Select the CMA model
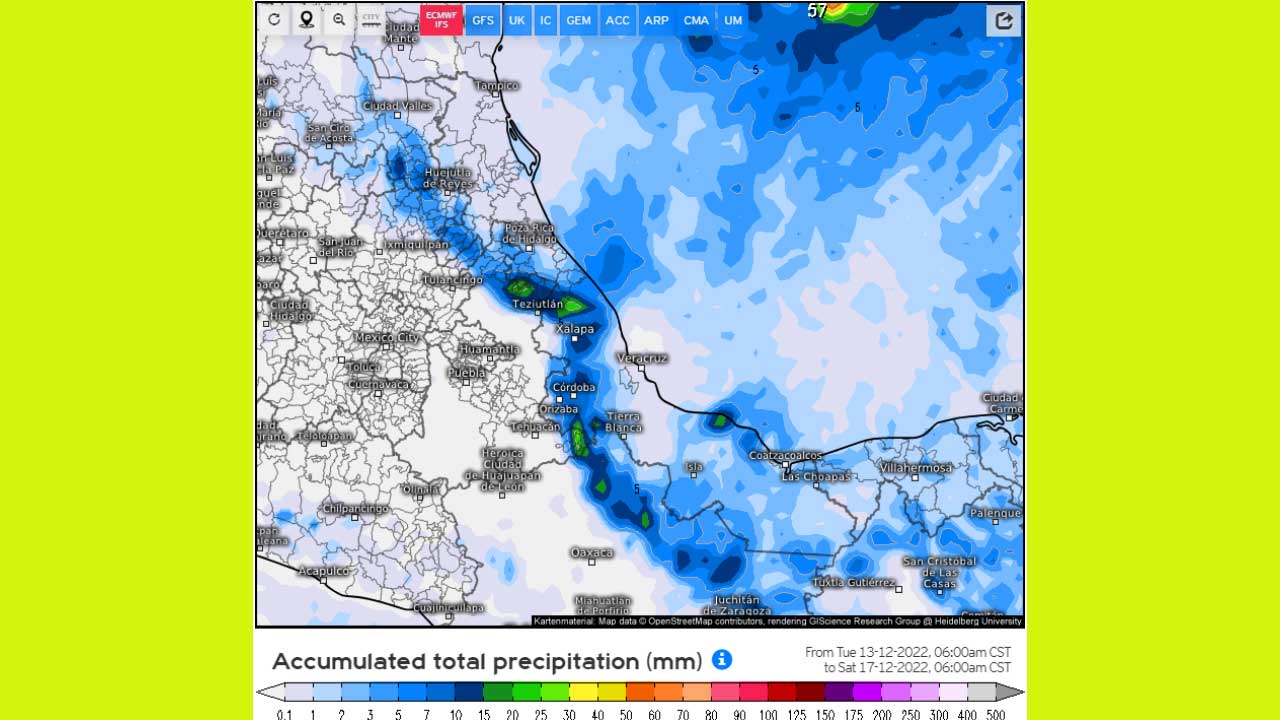This screenshot has height=720, width=1280. (696, 20)
